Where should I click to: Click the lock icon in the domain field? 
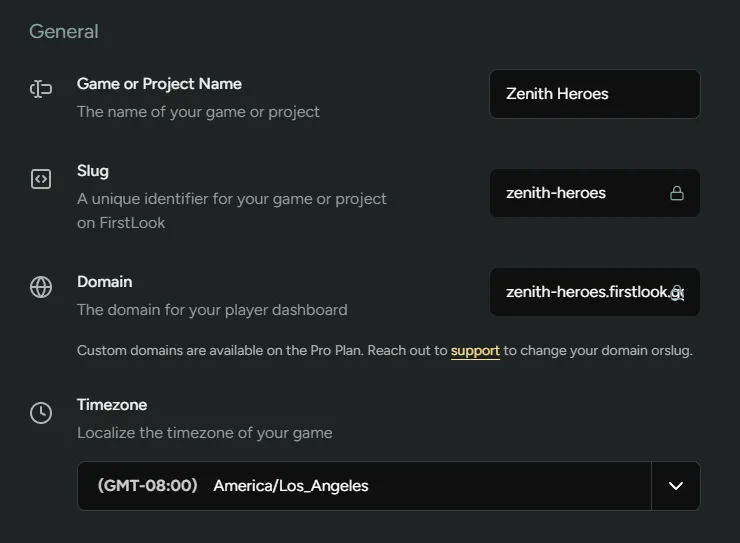coord(677,293)
